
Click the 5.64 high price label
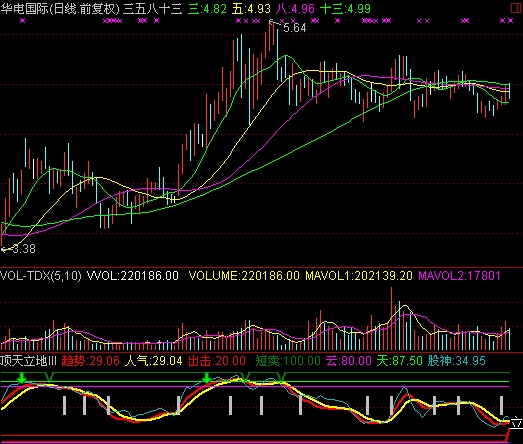(295, 28)
